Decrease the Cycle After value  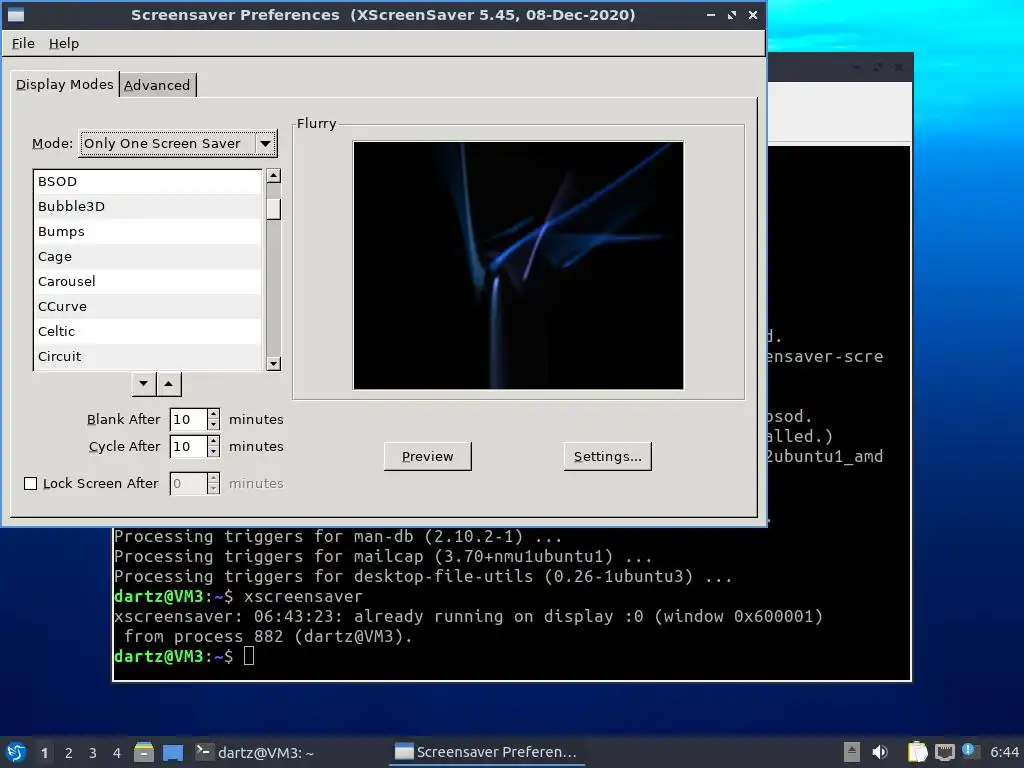point(214,452)
